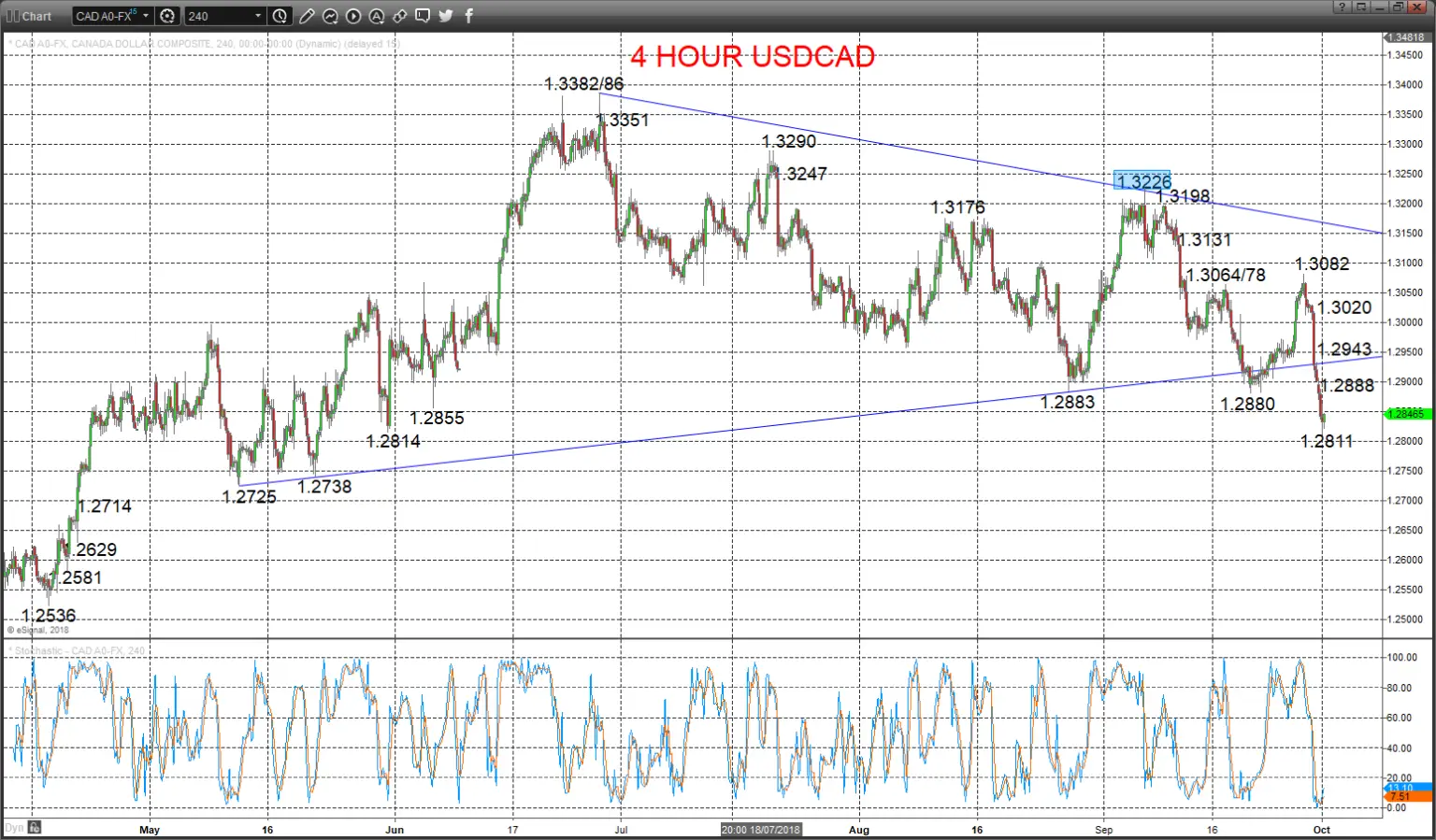
Task: Click the help question mark button
Action: [1343, 7]
